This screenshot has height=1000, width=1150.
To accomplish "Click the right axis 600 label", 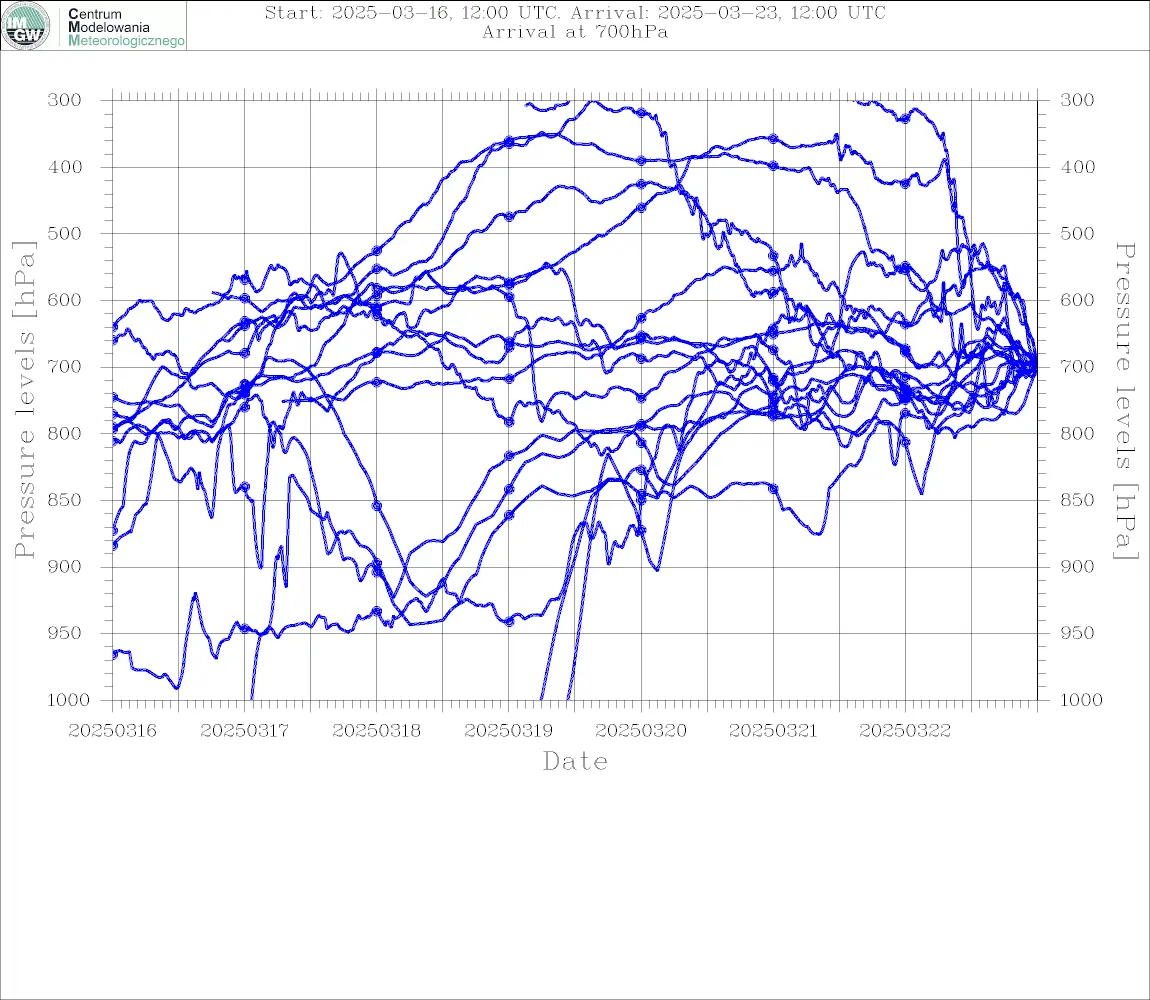I will pos(1077,300).
